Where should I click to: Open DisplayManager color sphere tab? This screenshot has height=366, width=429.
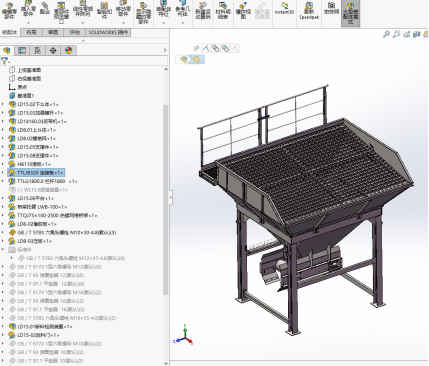(x=68, y=50)
